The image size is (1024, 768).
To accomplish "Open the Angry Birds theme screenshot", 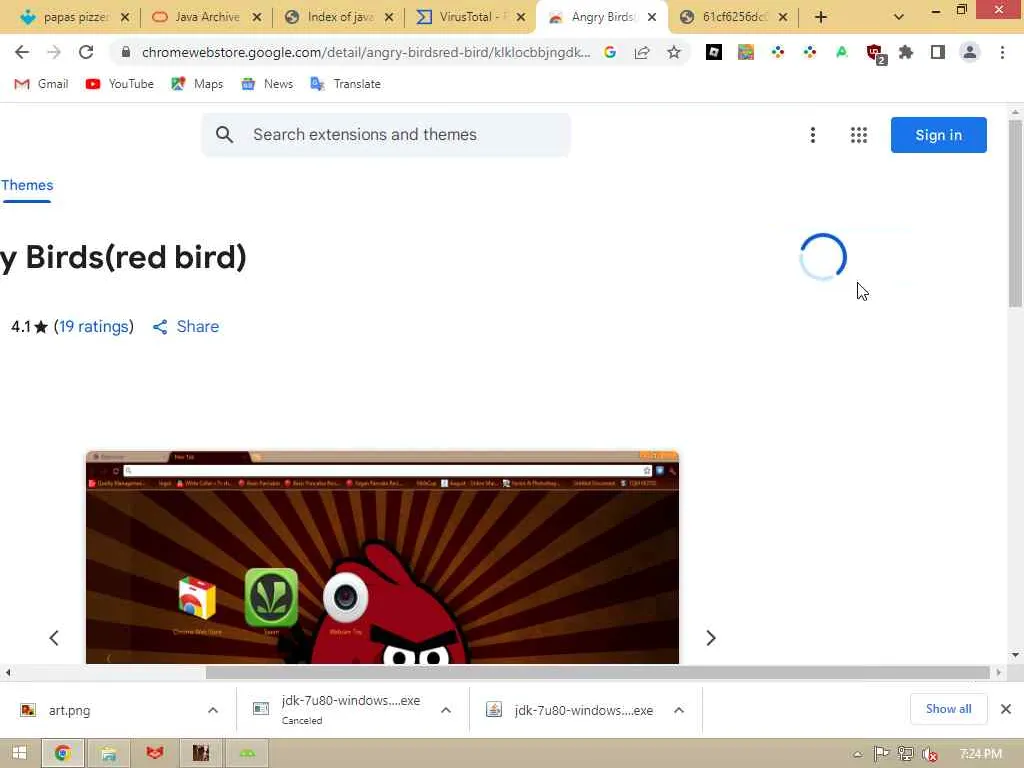I will [x=383, y=557].
